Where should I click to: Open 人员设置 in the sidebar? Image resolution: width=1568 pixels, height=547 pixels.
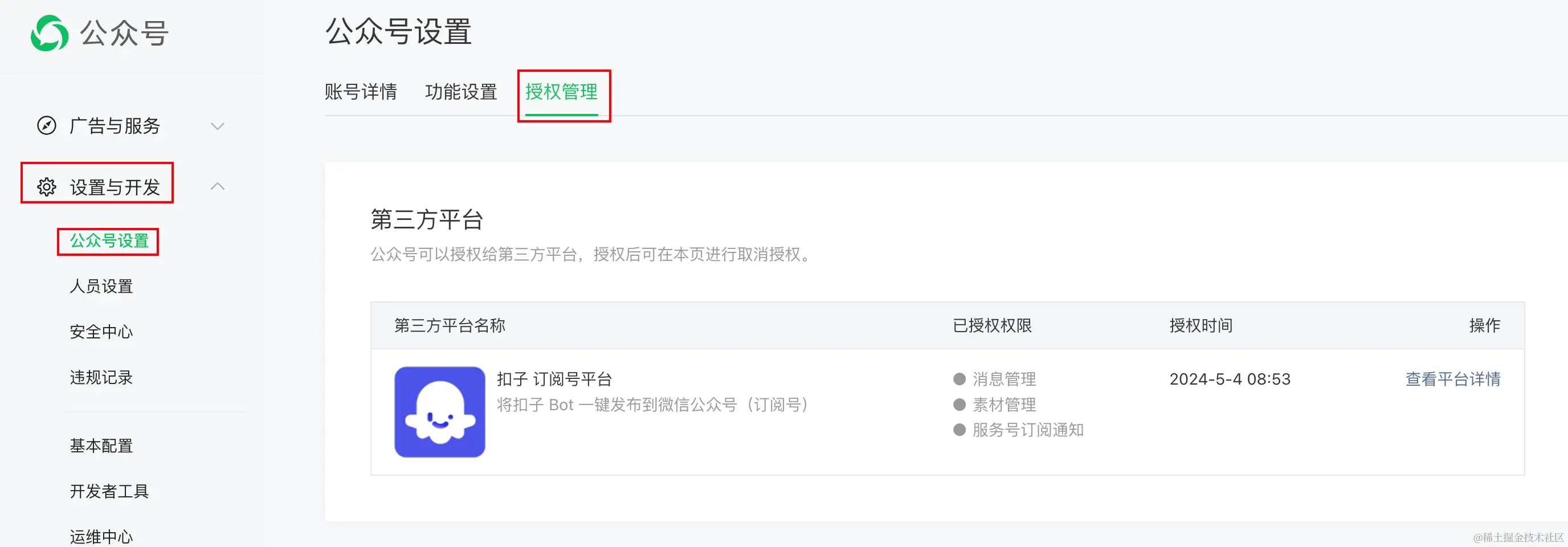(101, 286)
